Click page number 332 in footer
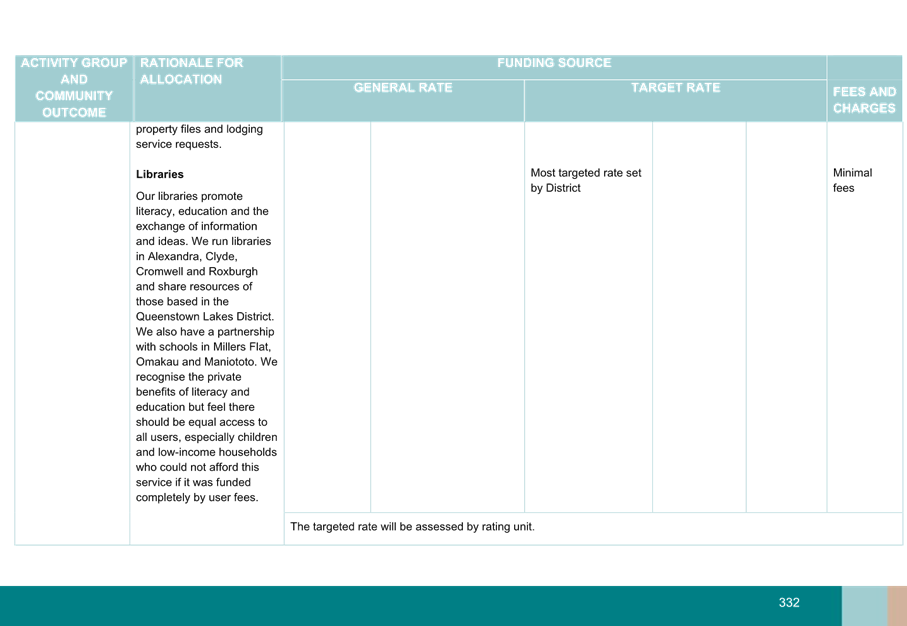Image resolution: width=907 pixels, height=626 pixels. [x=789, y=603]
